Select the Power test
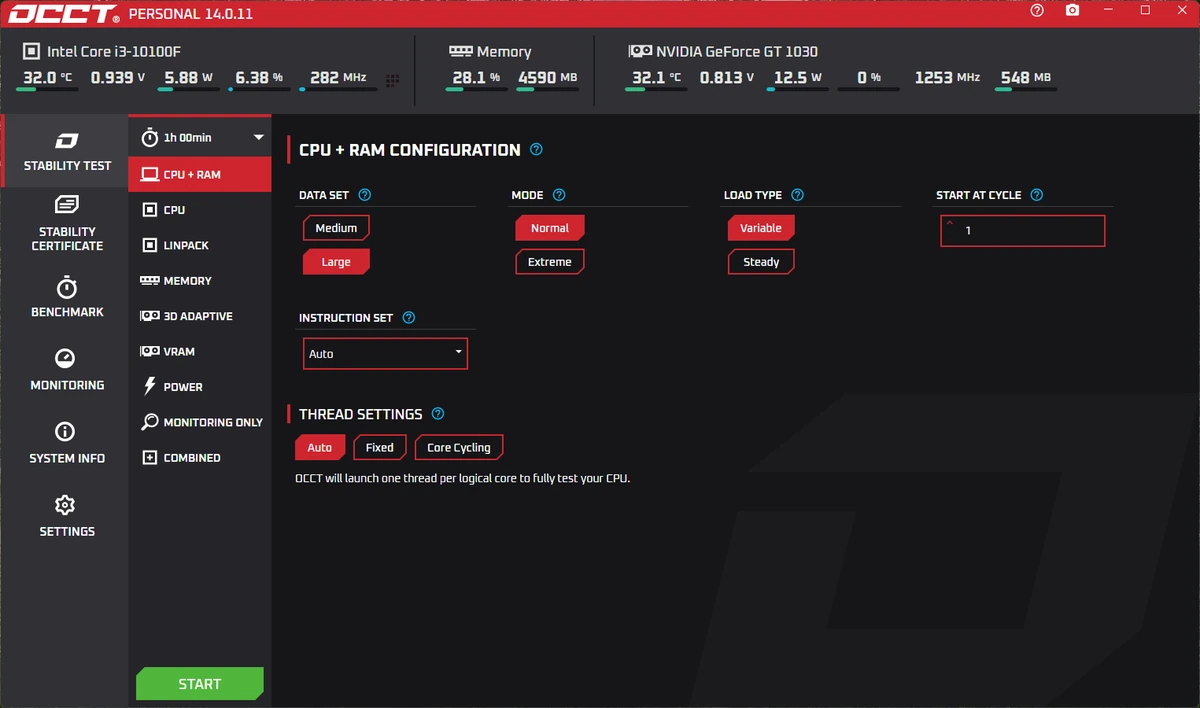The height and width of the screenshot is (708, 1200). (x=200, y=387)
